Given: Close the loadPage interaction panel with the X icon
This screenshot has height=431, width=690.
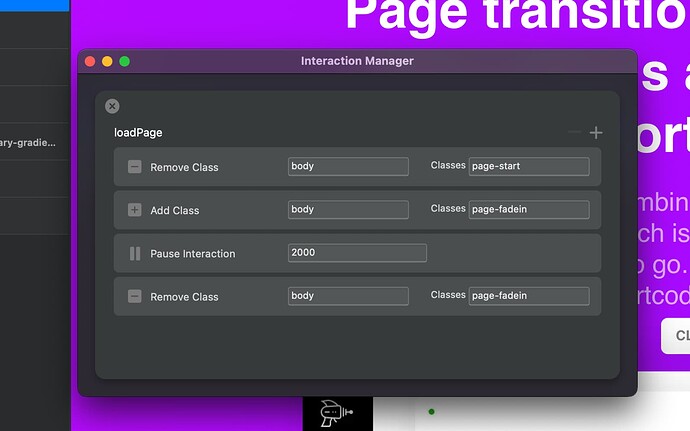Looking at the screenshot, I should (x=112, y=106).
